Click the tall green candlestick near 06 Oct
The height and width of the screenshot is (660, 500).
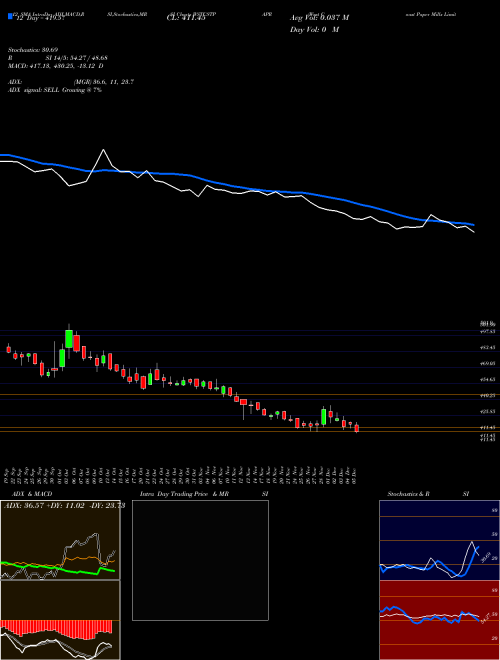69,339
